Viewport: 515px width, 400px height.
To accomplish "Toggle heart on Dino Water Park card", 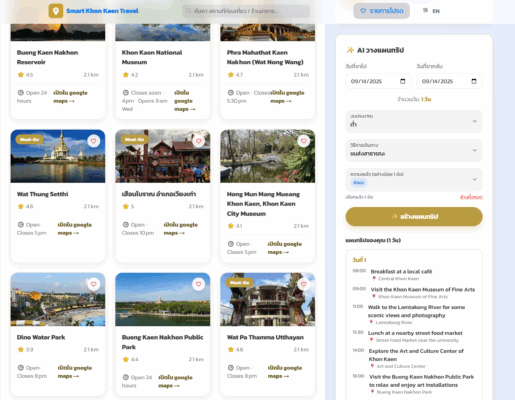I will (94, 284).
